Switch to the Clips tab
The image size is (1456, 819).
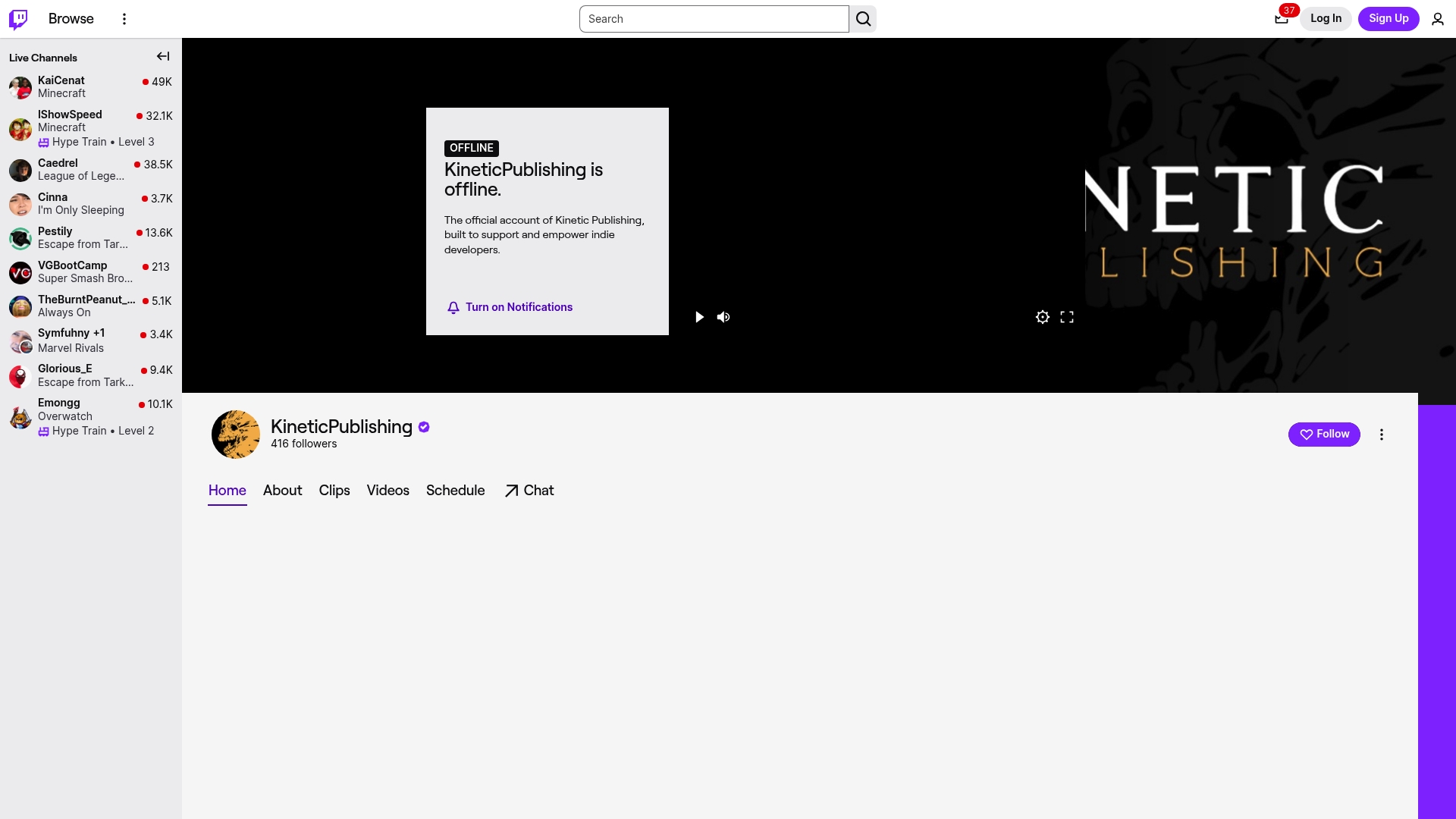[x=334, y=491]
